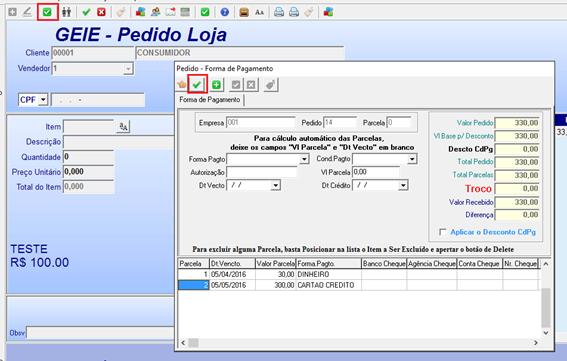Select the CARTAO CREDITO row in parcel list
Viewport: 567px width, 361px height.
click(x=358, y=285)
